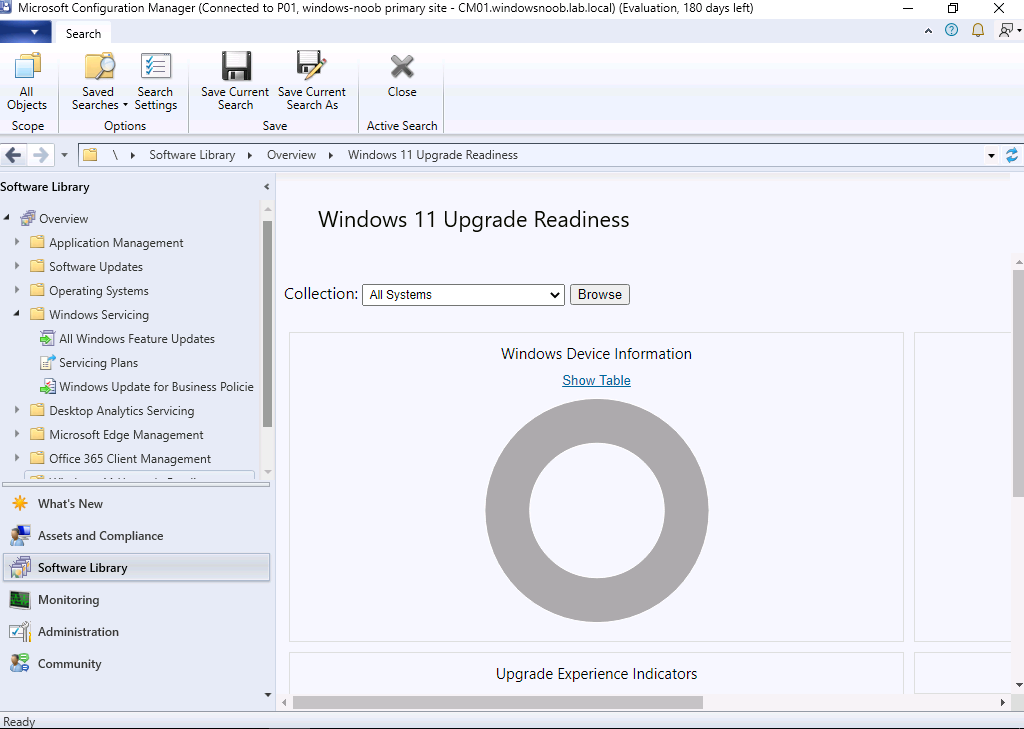Select the Application Management folder
Viewport: 1024px width, 729px height.
tap(116, 243)
